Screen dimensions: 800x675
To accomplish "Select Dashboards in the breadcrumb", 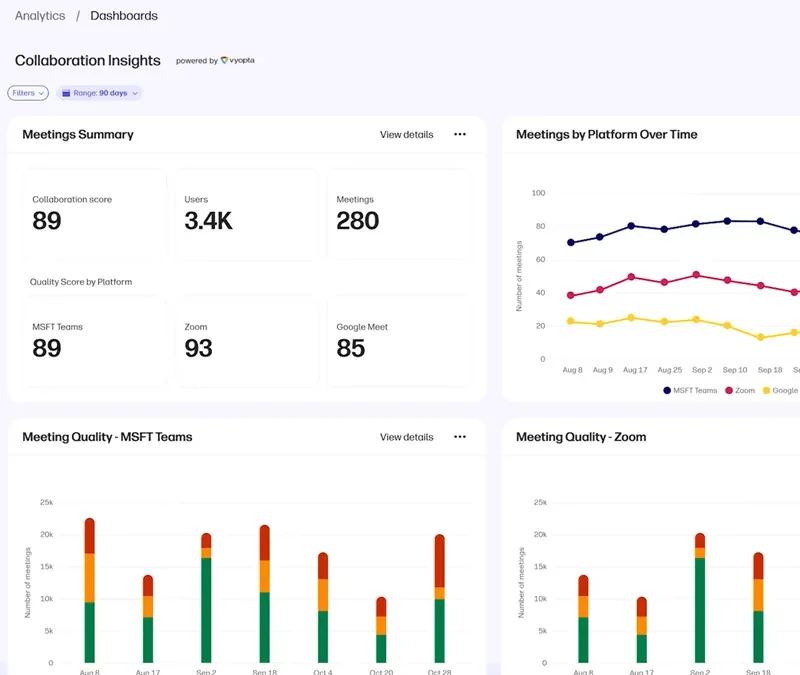I will [x=124, y=16].
